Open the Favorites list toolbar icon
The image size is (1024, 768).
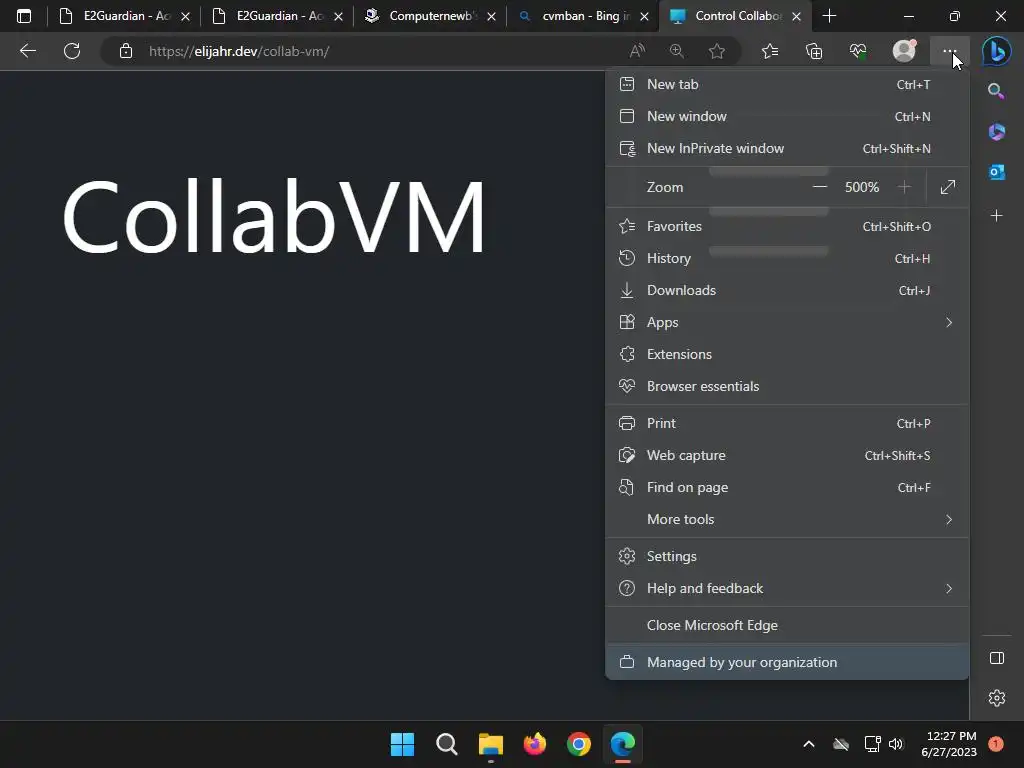pyautogui.click(x=770, y=51)
